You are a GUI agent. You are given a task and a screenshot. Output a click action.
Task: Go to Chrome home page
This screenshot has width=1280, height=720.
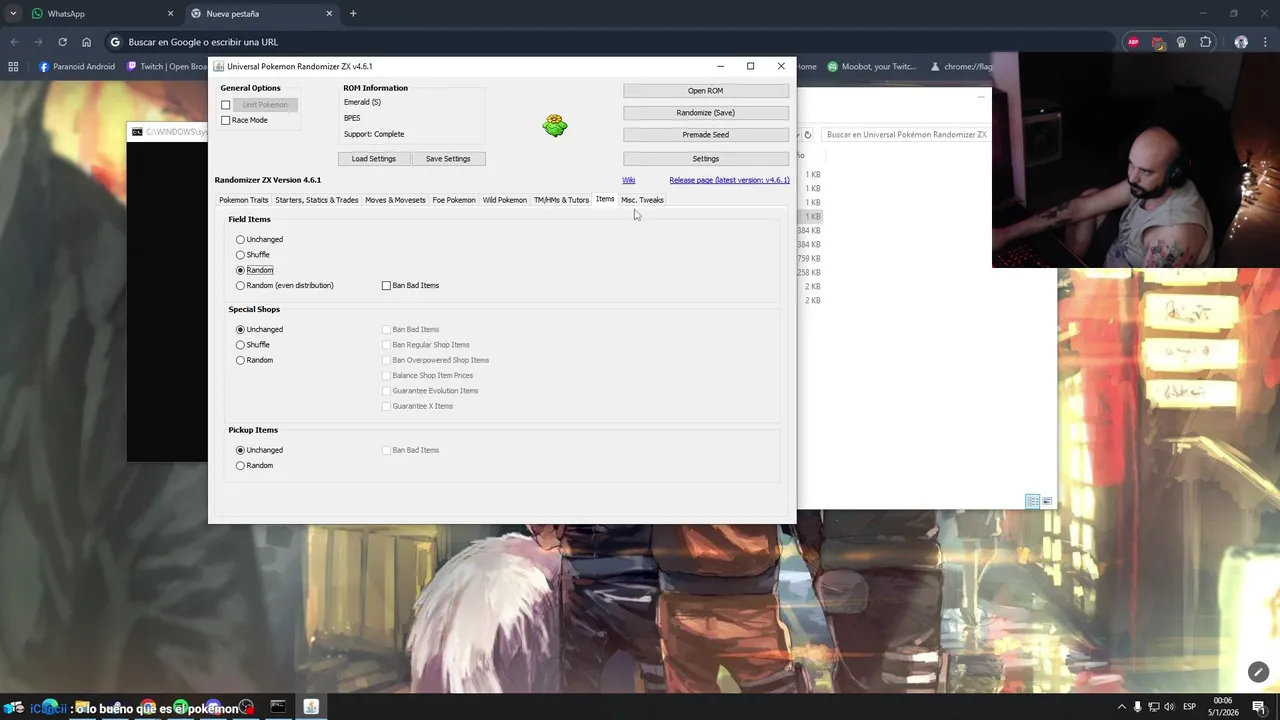pyautogui.click(x=86, y=42)
